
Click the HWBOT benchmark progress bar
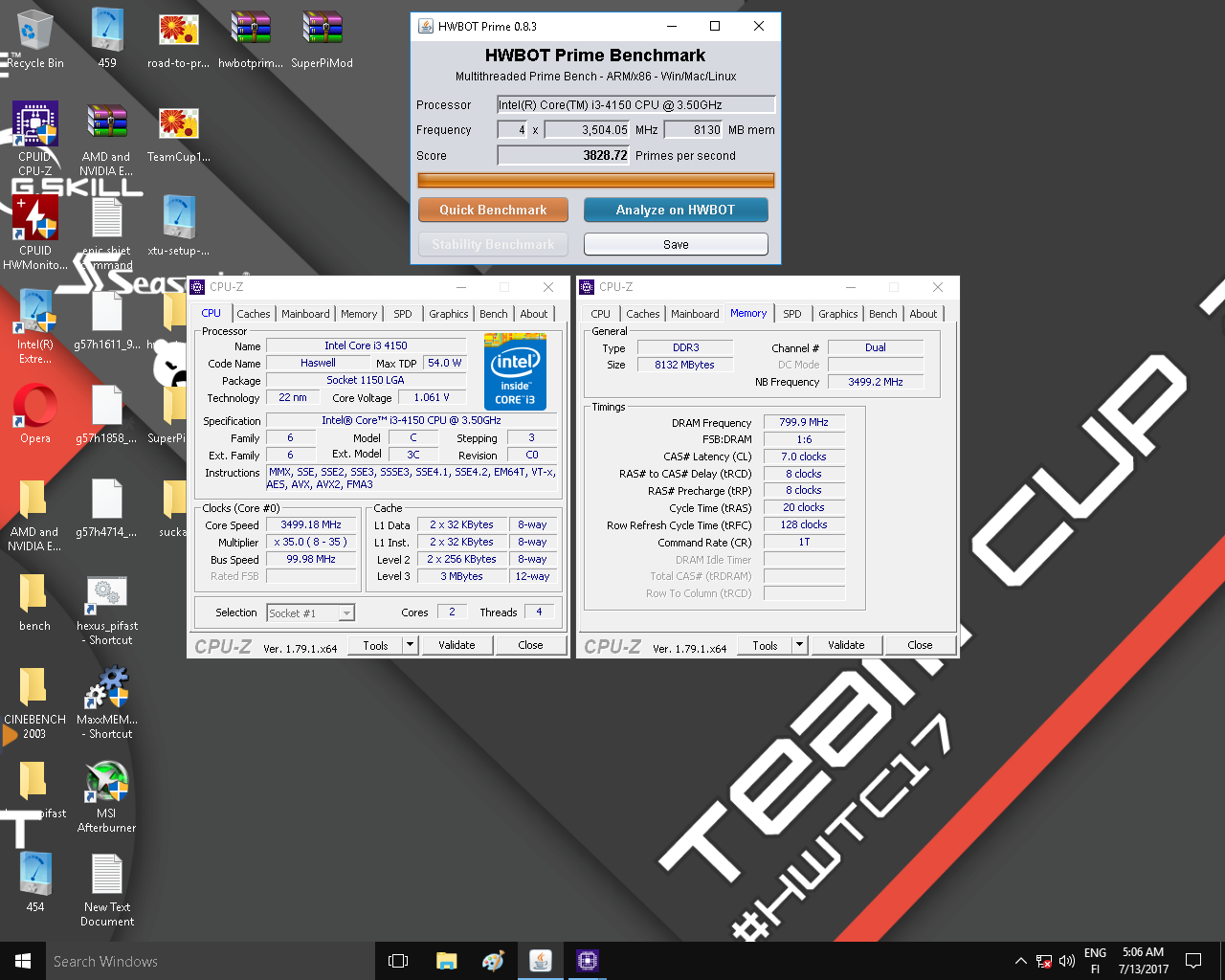point(596,180)
